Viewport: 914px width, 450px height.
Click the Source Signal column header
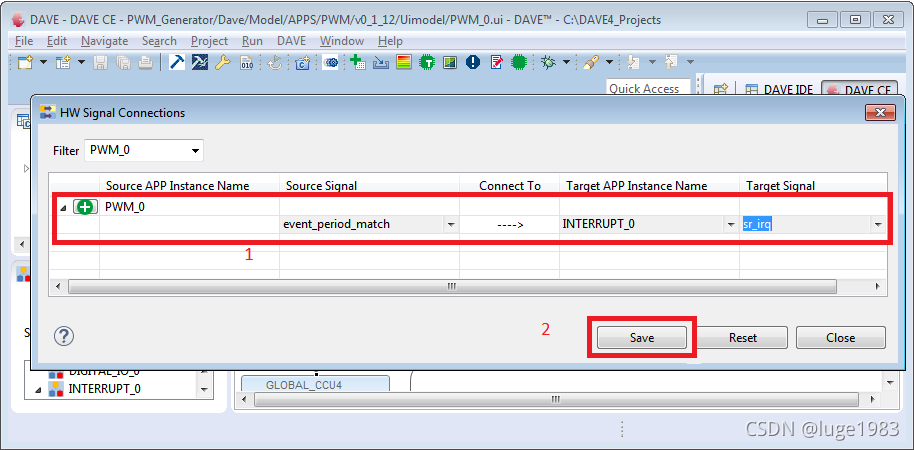click(369, 185)
